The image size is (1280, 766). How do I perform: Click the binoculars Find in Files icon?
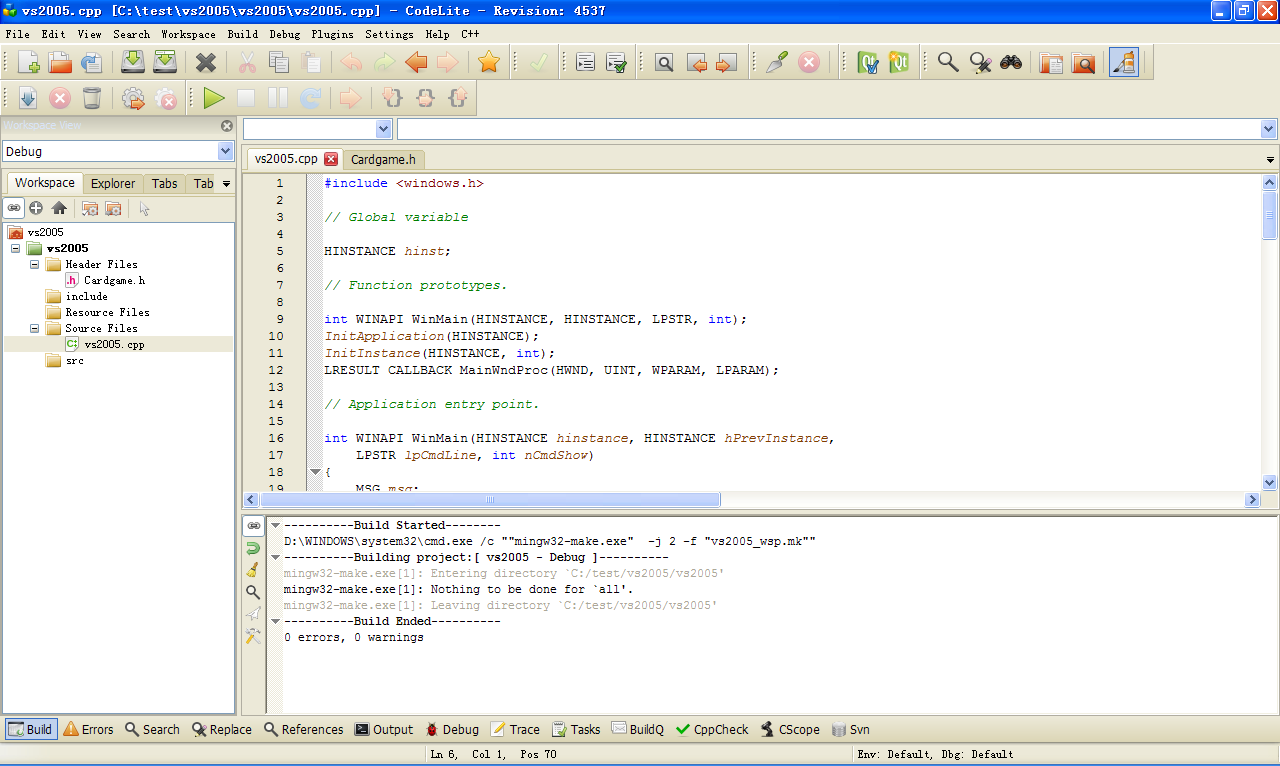(x=1011, y=62)
